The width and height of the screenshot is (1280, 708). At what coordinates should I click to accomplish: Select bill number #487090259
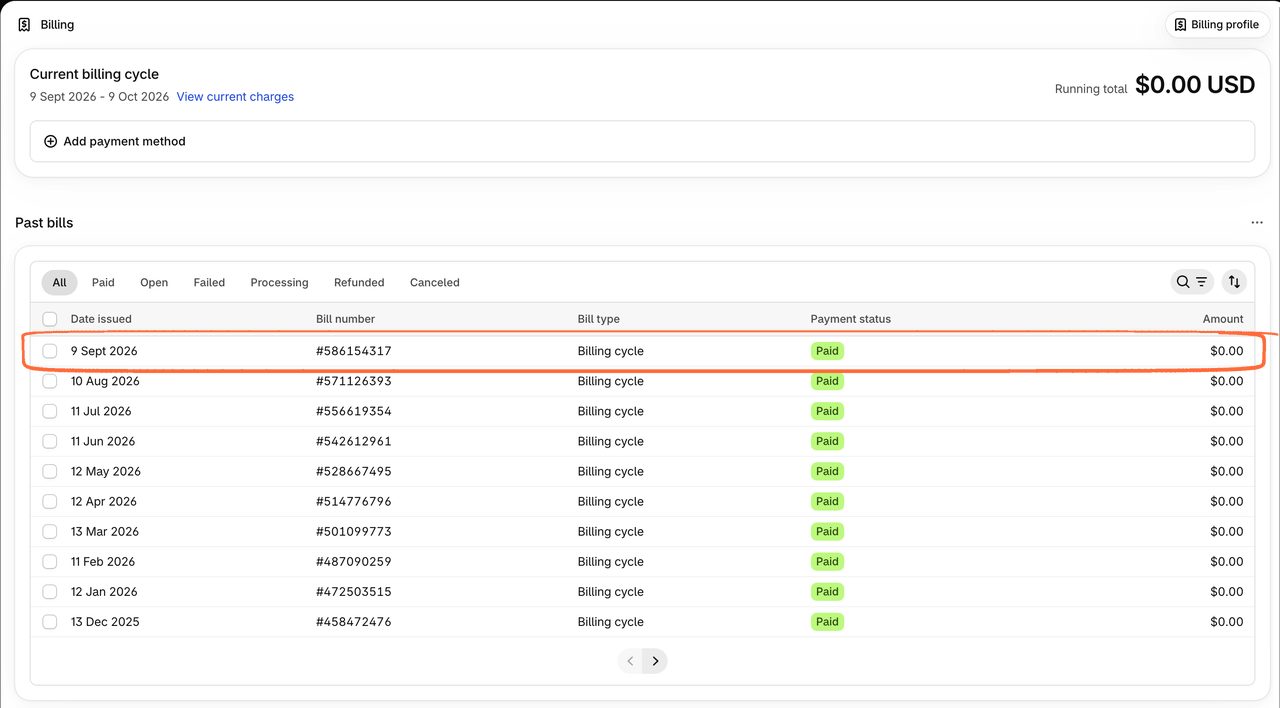click(x=354, y=561)
